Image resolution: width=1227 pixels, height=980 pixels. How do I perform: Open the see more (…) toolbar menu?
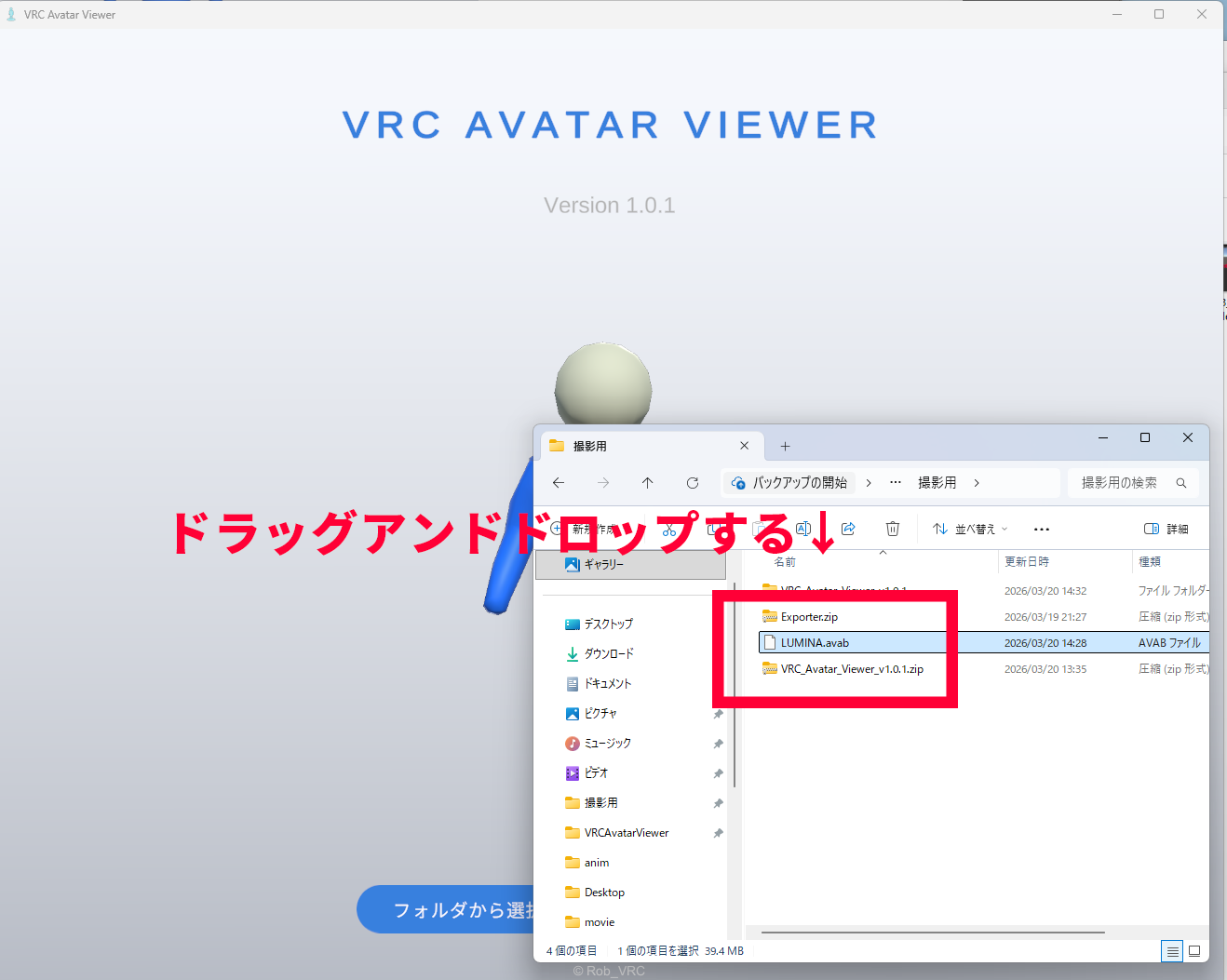pyautogui.click(x=1042, y=529)
